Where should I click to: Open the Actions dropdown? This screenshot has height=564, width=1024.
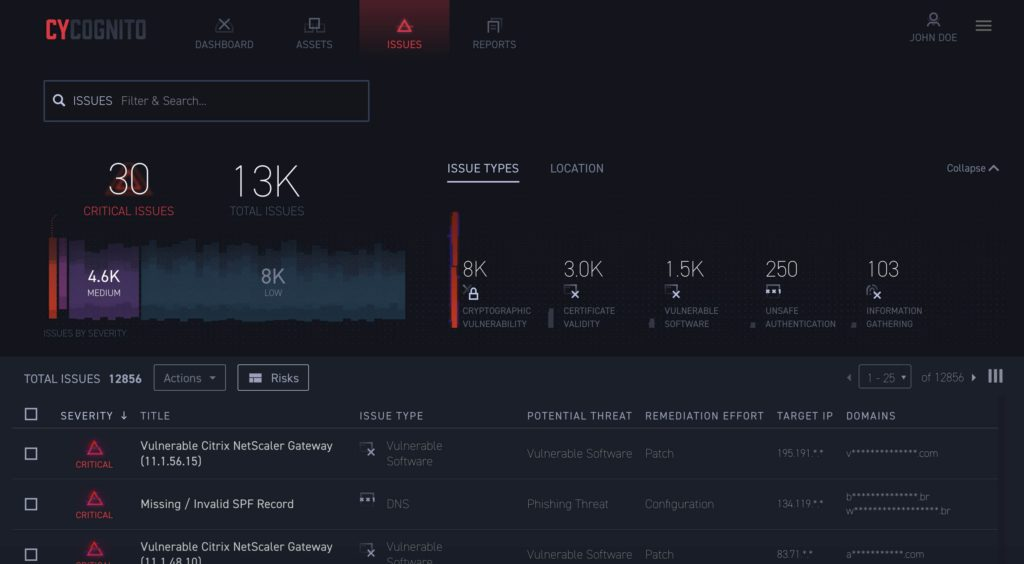(189, 377)
